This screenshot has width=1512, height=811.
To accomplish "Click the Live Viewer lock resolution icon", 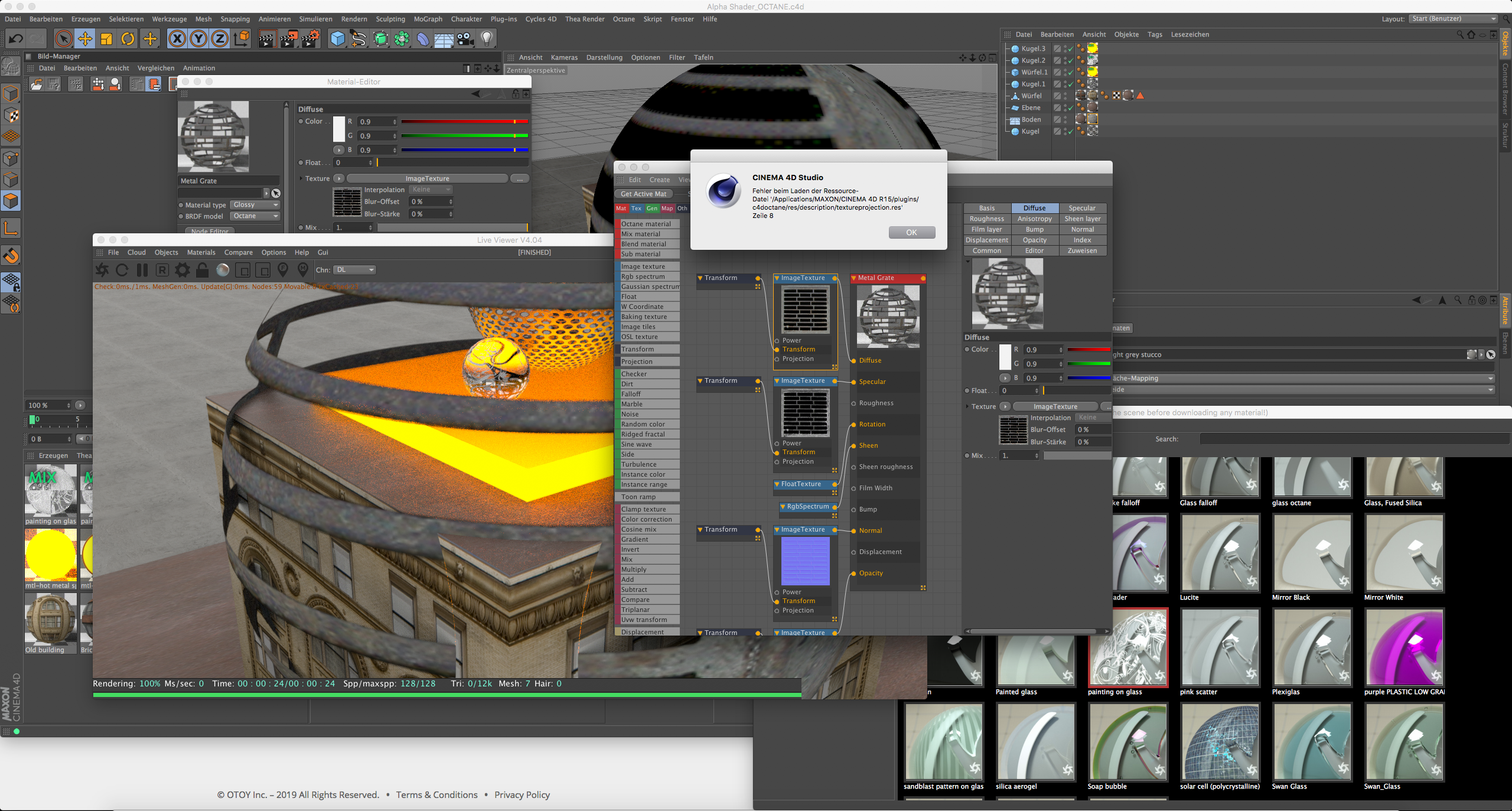I will [x=203, y=270].
